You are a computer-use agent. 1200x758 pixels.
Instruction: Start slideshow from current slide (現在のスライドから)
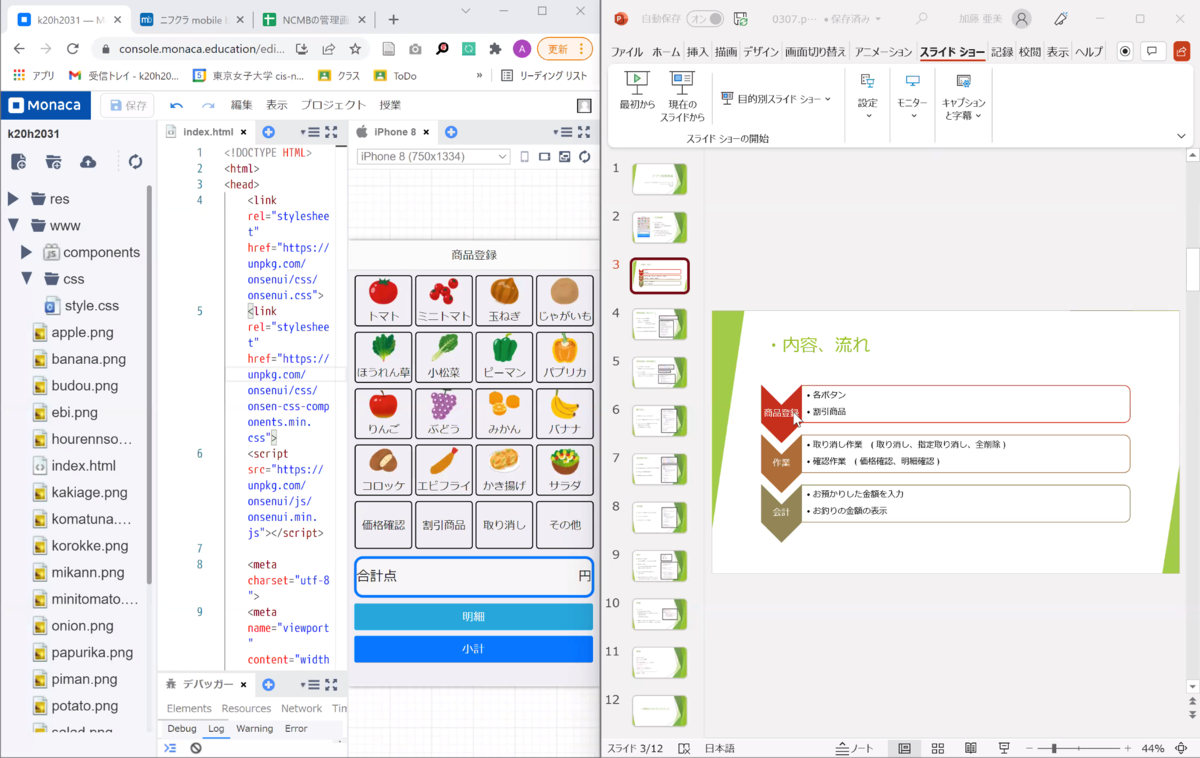tap(683, 97)
